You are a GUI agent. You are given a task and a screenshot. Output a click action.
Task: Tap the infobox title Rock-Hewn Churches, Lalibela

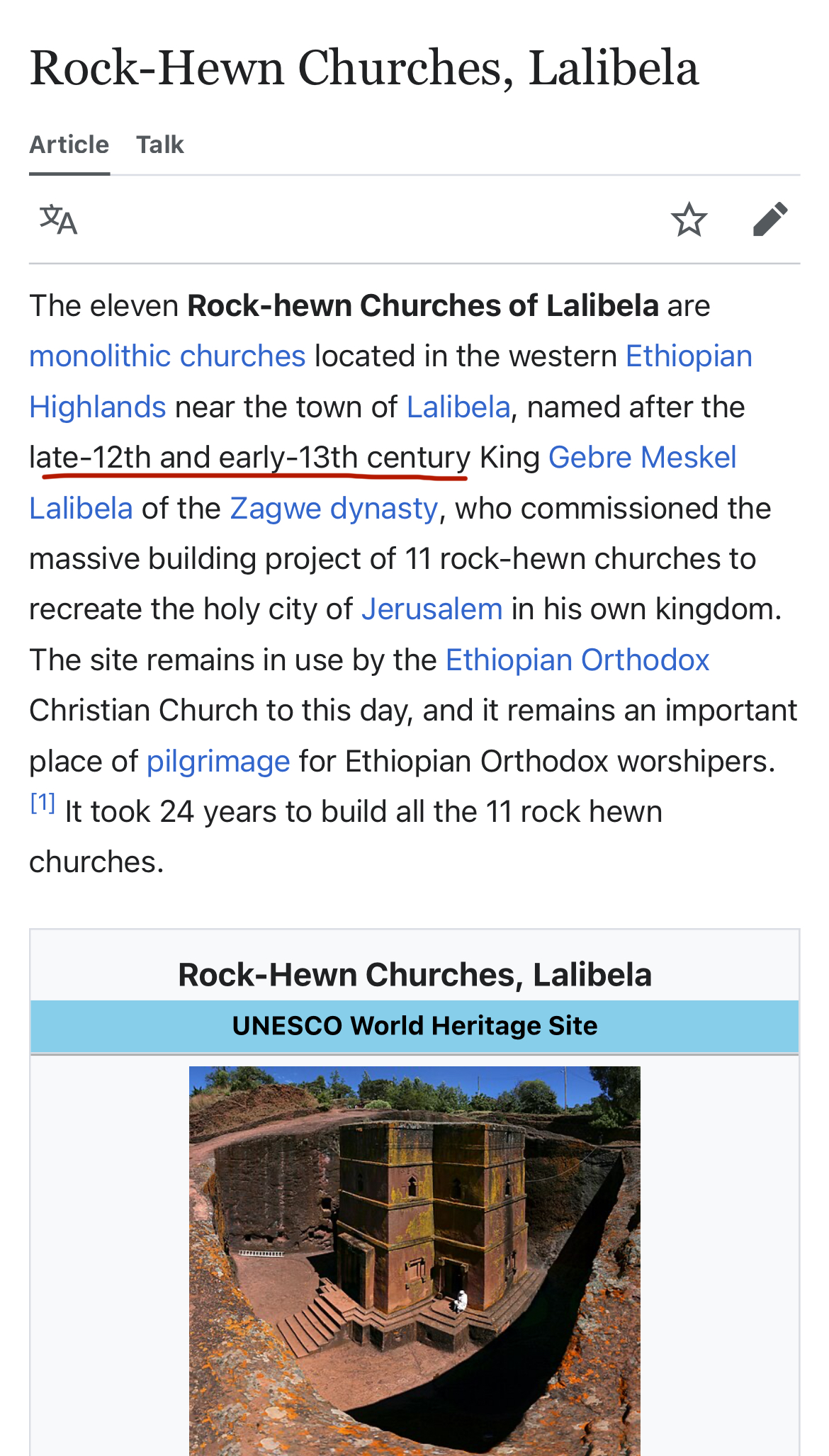pyautogui.click(x=414, y=975)
